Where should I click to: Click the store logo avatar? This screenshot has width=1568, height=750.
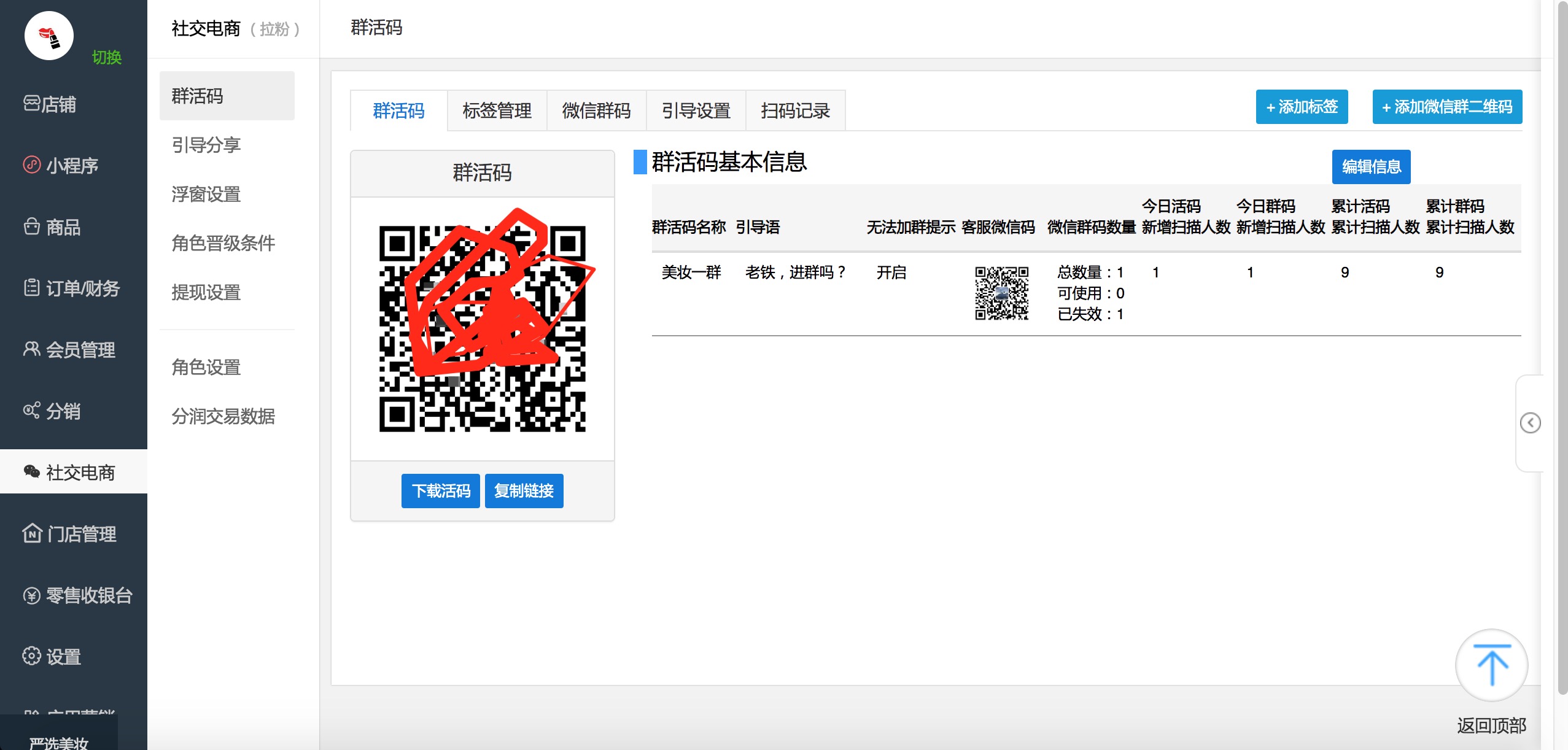[x=49, y=36]
